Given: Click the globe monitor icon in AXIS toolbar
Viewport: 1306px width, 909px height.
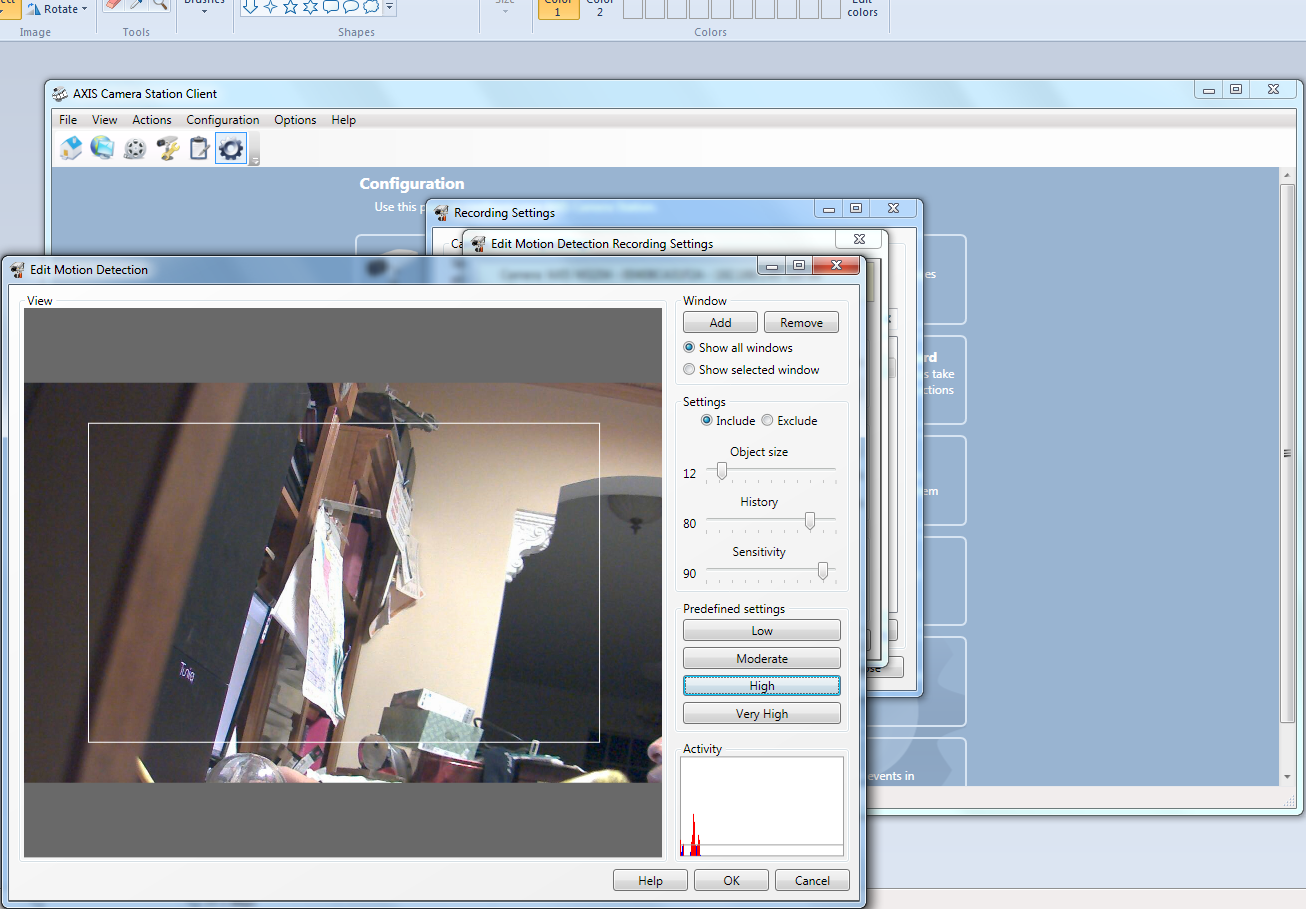Looking at the screenshot, I should 102,149.
